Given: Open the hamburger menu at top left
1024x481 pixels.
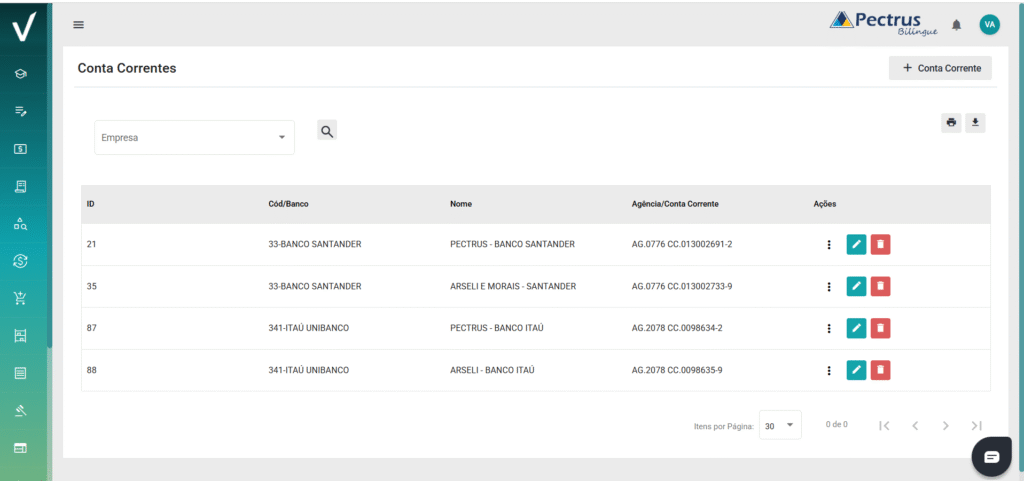Looking at the screenshot, I should 79,25.
